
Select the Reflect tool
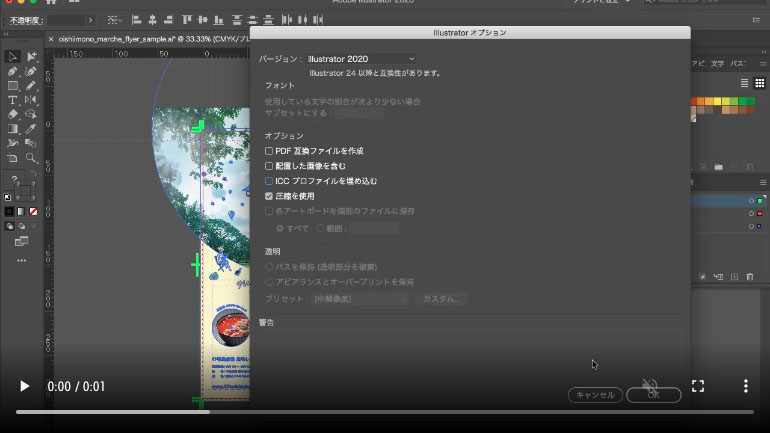[31, 100]
